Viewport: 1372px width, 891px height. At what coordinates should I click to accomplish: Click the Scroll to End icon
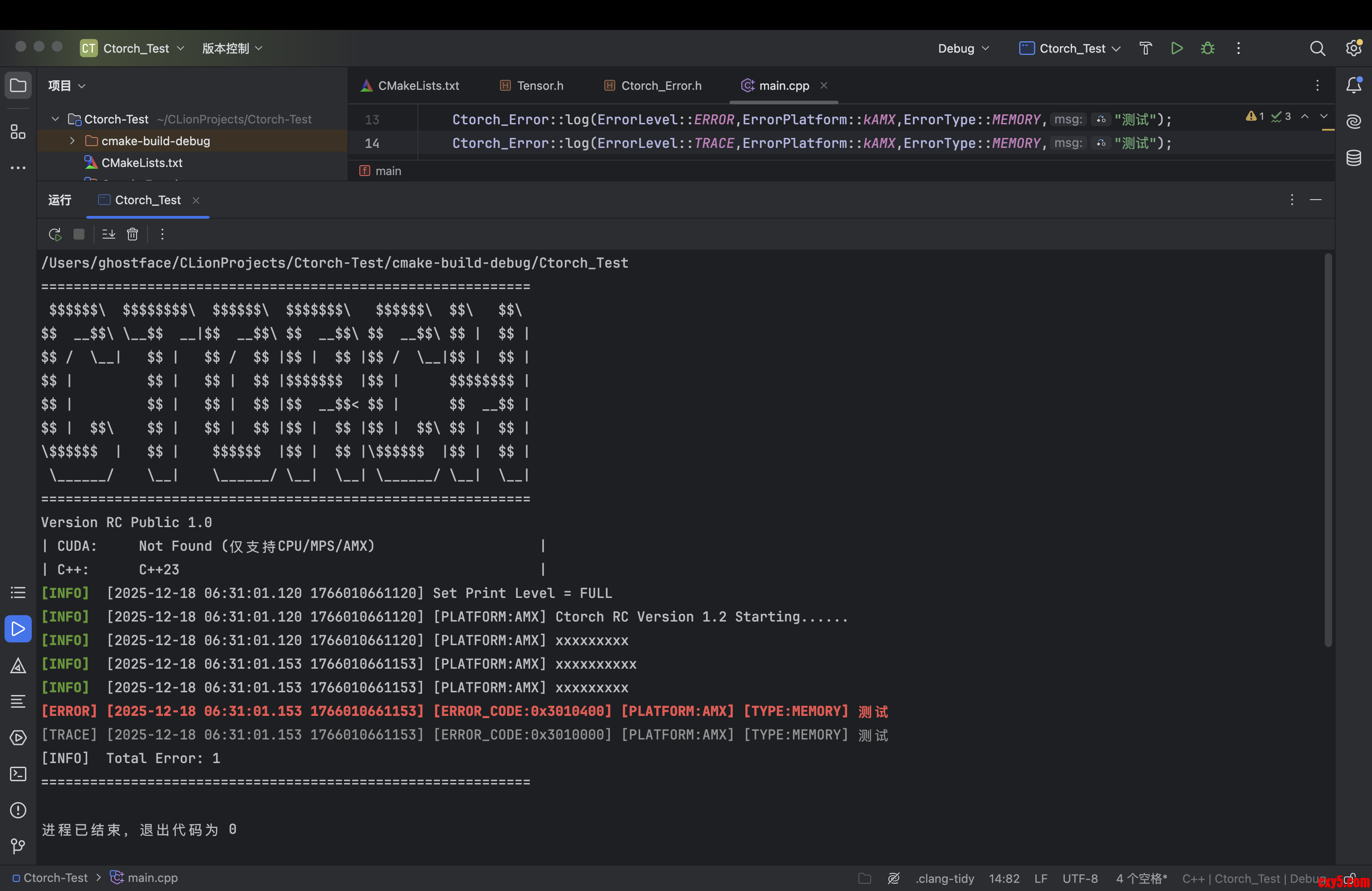108,234
